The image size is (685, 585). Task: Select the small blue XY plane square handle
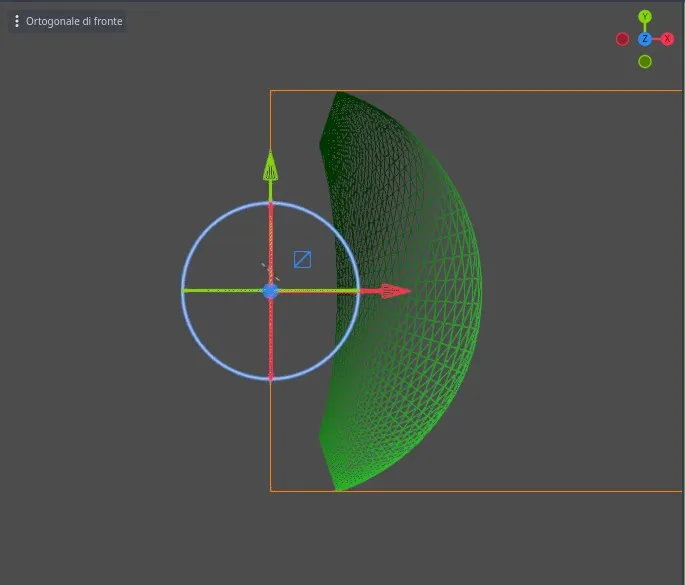pos(302,260)
